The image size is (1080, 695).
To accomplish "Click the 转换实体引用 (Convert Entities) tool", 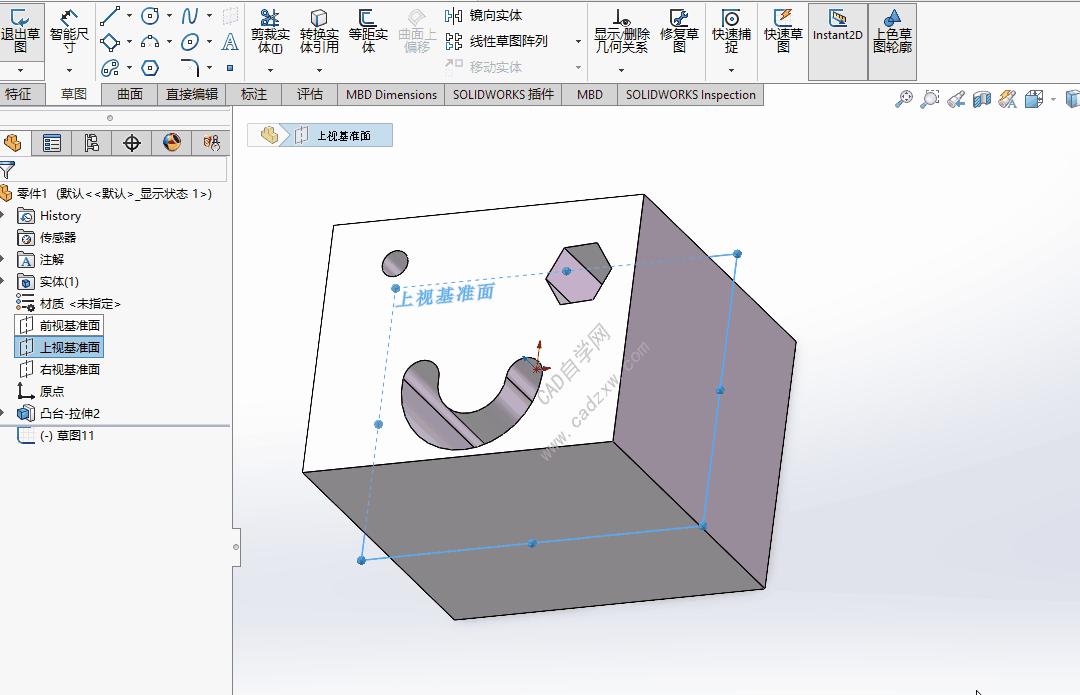I will [320, 30].
